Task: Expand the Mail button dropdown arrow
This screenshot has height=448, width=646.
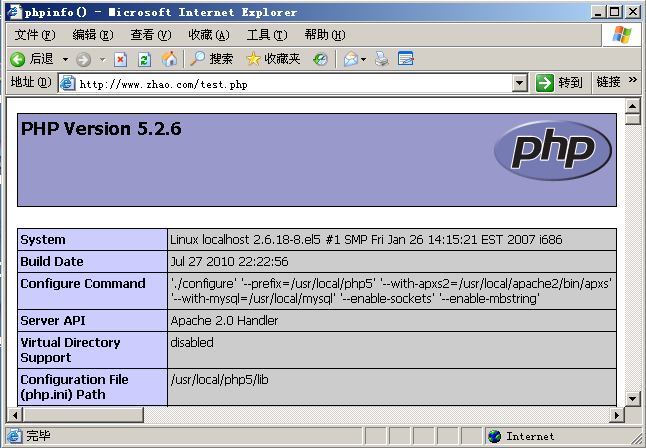Action: [363, 60]
